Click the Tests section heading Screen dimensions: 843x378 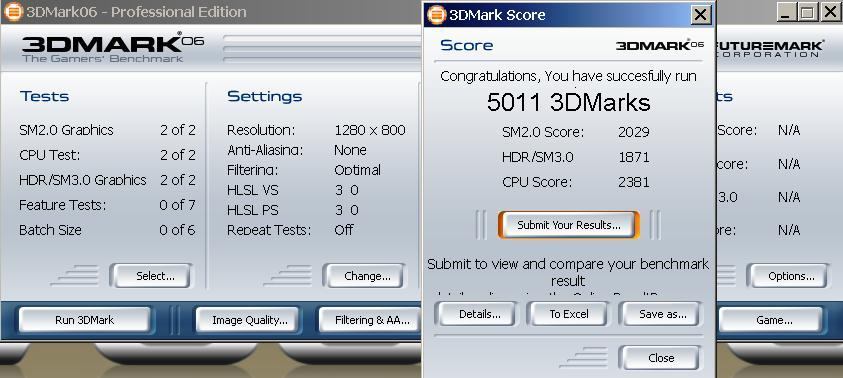click(45, 96)
